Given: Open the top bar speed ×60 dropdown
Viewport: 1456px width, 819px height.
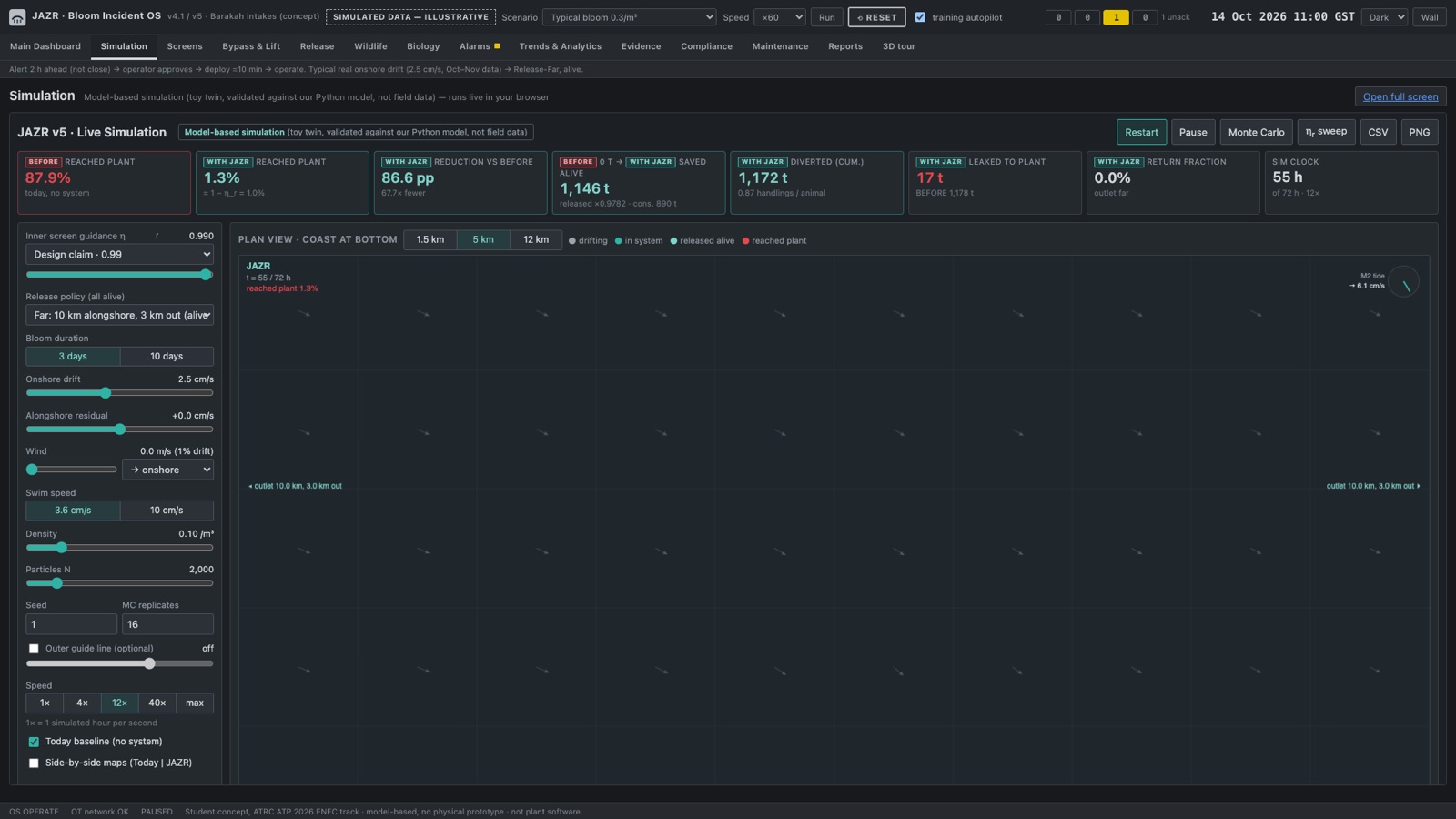Looking at the screenshot, I should tap(779, 17).
